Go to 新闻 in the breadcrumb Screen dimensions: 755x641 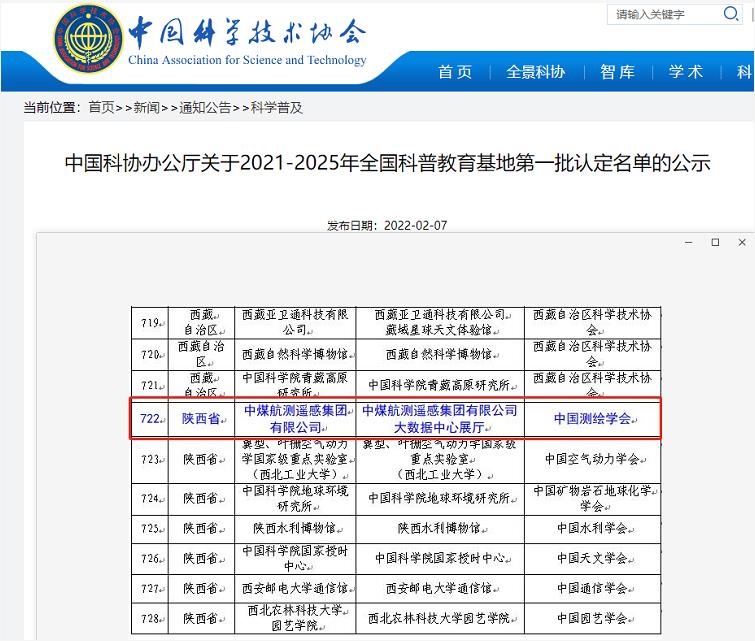pos(146,107)
